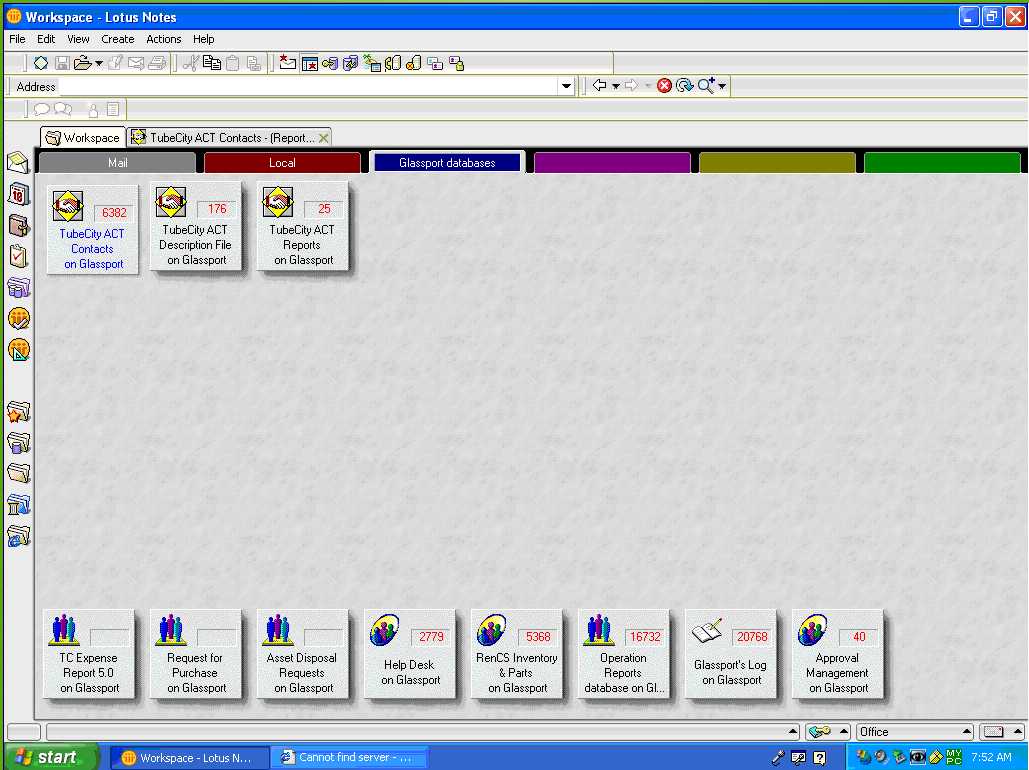Viewport: 1029px width, 770px height.
Task: Open the Edit menu
Action: pyautogui.click(x=45, y=39)
